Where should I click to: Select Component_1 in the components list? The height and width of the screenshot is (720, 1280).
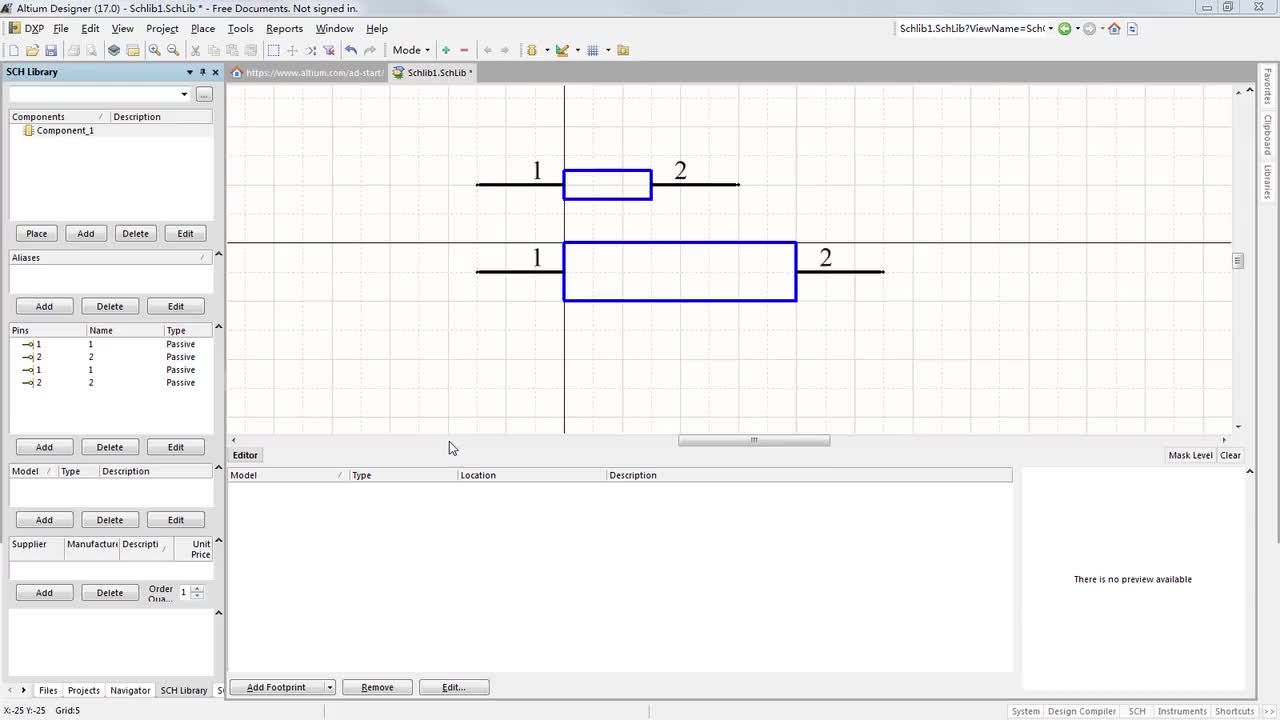pos(65,131)
